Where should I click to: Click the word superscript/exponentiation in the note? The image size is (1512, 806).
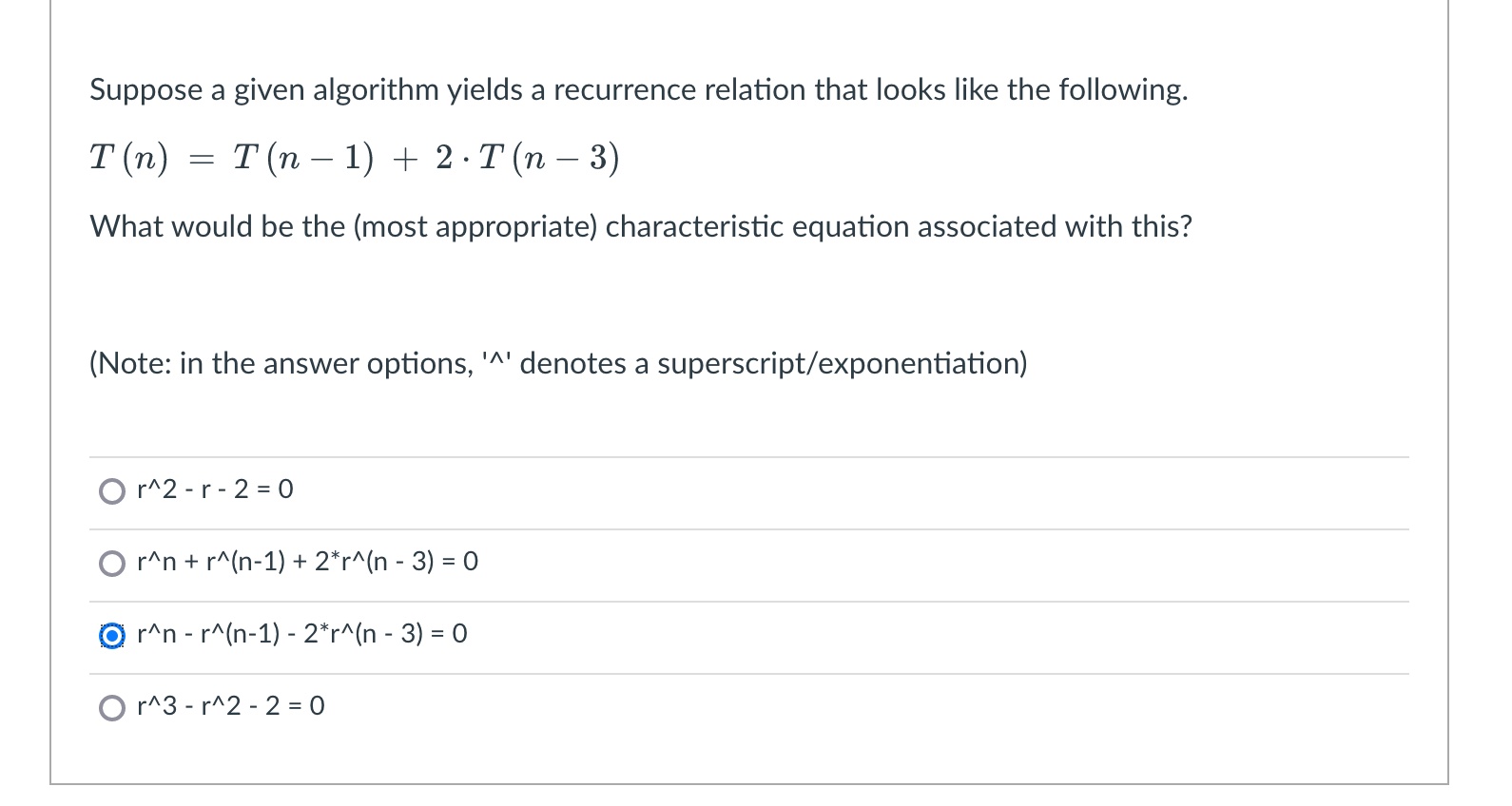pos(843,364)
